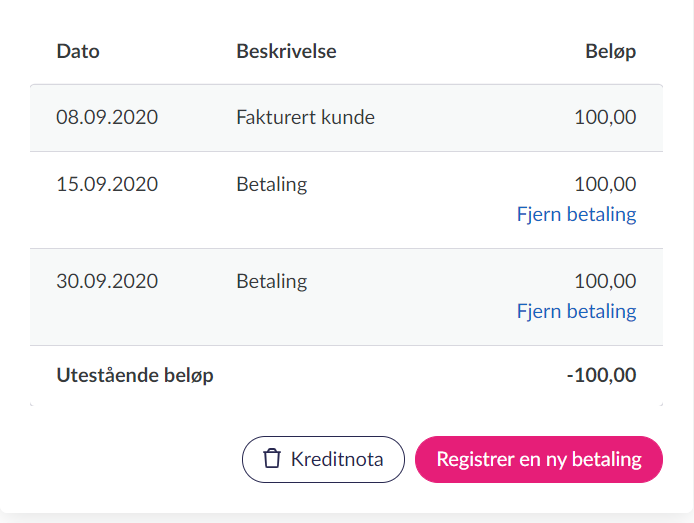
Task: Click the Beskrivelse column header
Action: coord(286,52)
